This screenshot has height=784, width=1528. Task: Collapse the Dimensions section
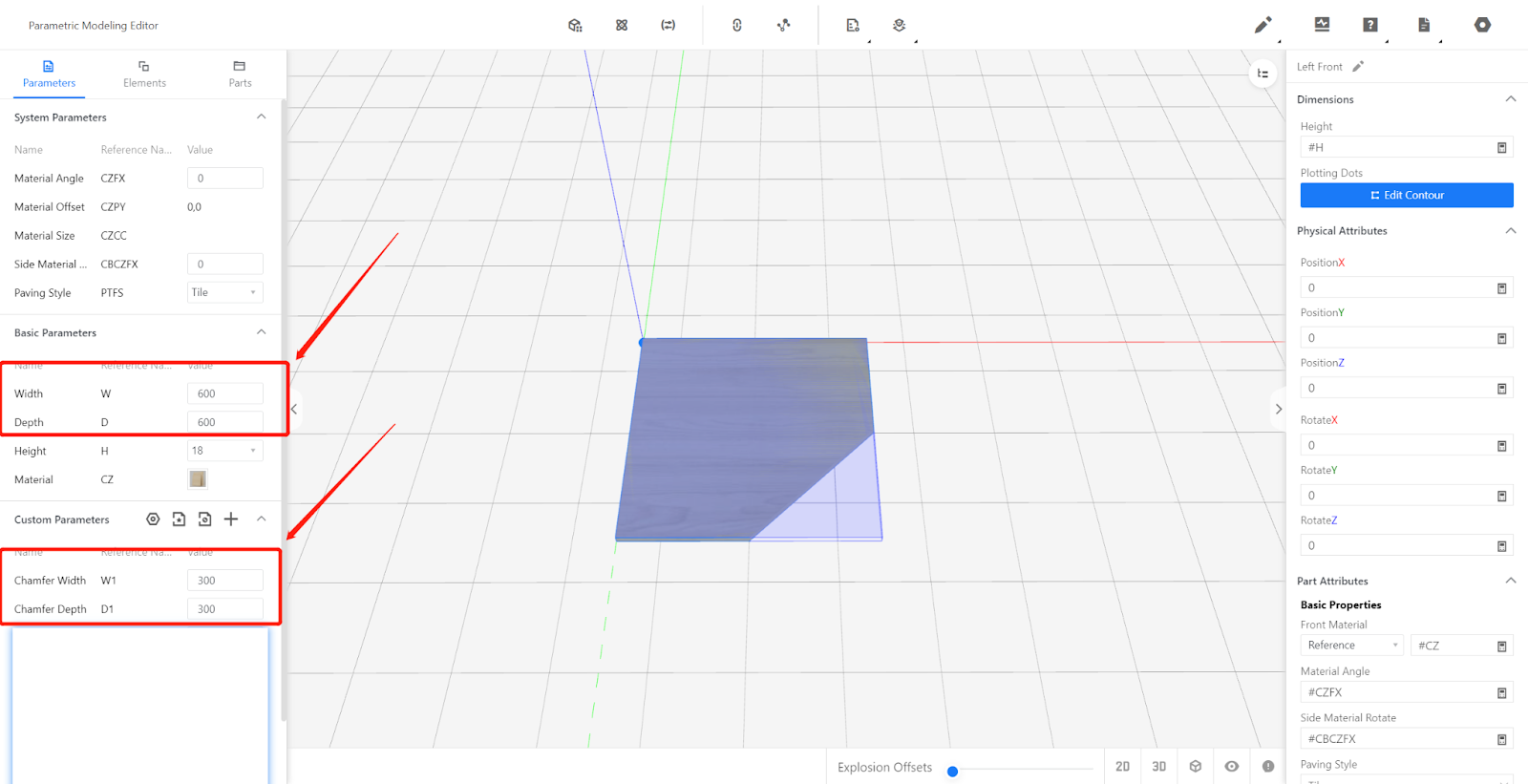[x=1510, y=99]
